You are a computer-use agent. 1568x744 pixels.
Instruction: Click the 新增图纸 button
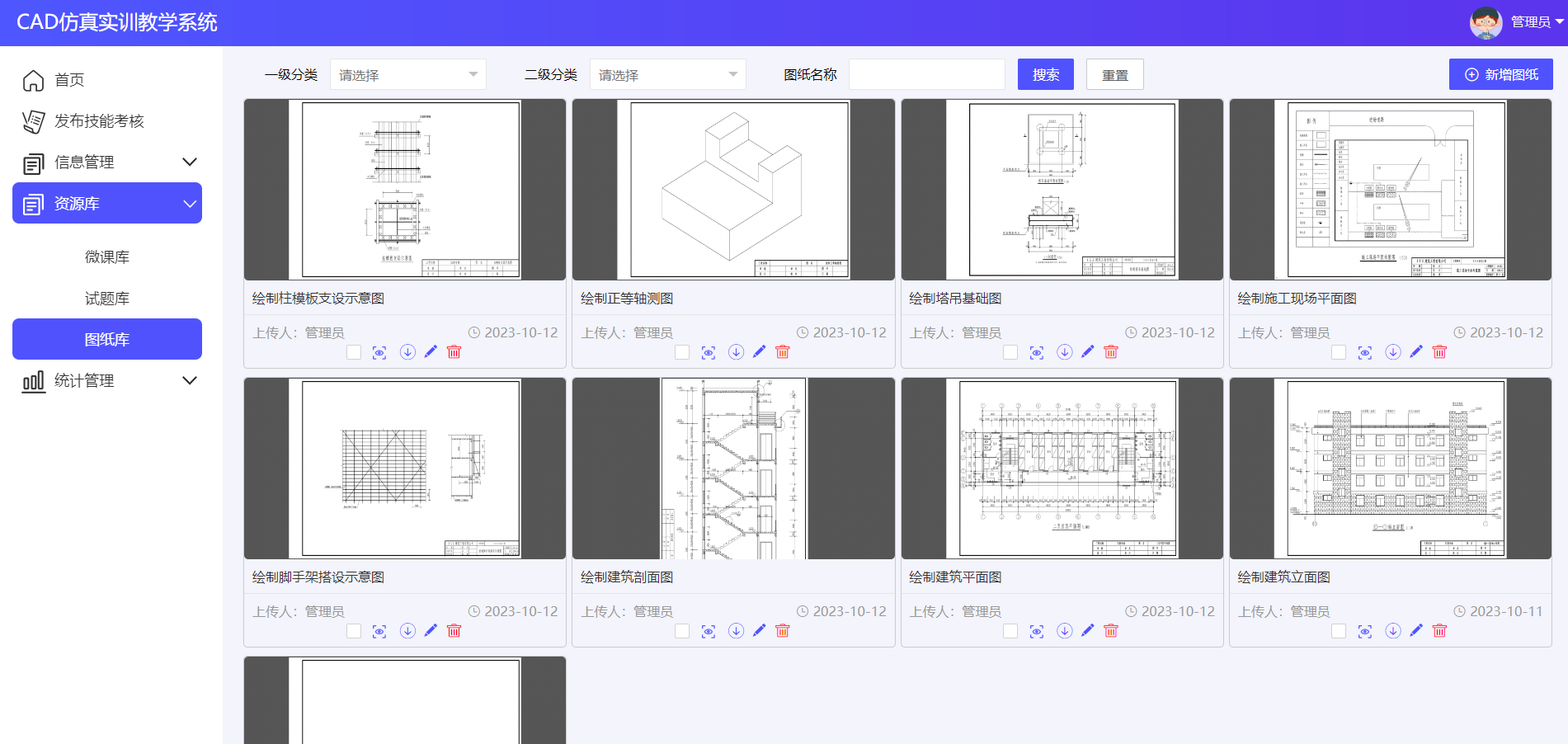pyautogui.click(x=1501, y=74)
